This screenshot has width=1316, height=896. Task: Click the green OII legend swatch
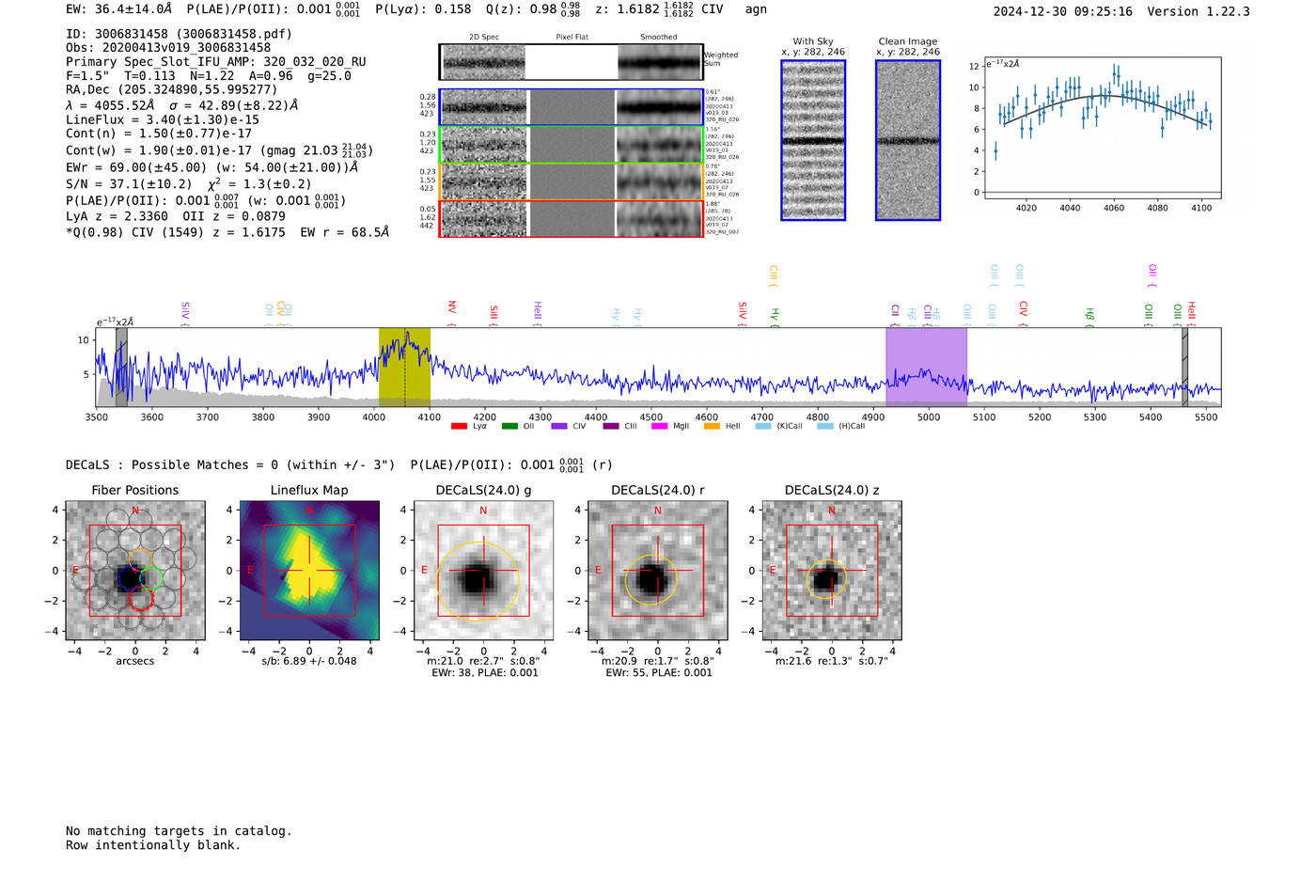coord(509,426)
